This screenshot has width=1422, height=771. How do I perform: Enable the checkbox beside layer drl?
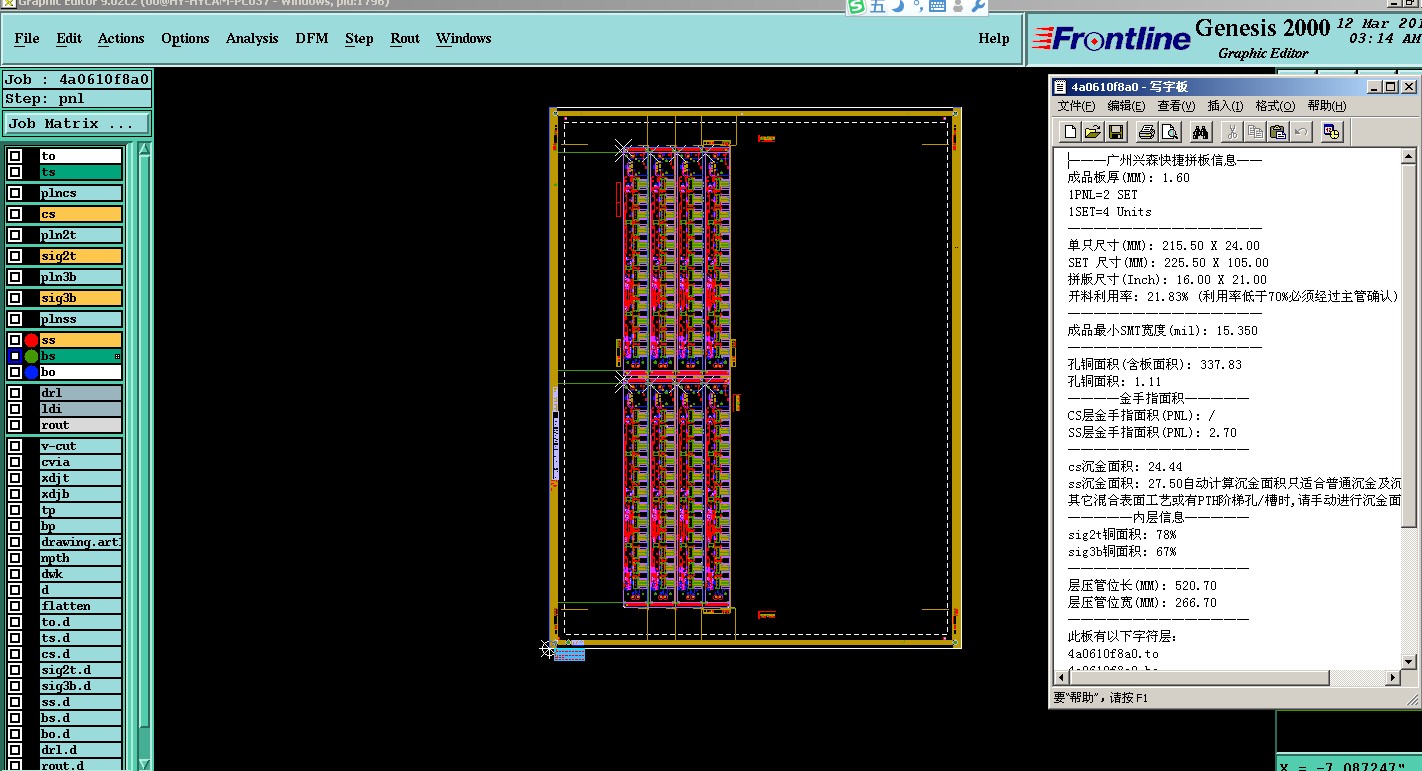coord(15,393)
